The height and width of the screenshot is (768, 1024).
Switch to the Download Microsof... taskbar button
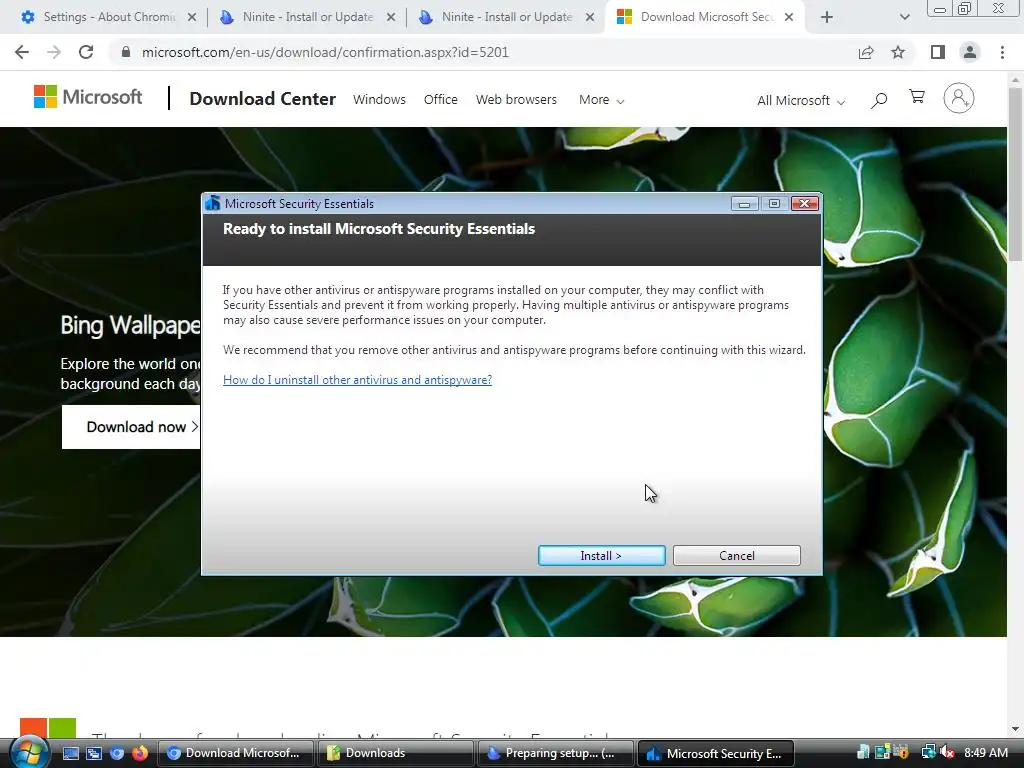[236, 753]
